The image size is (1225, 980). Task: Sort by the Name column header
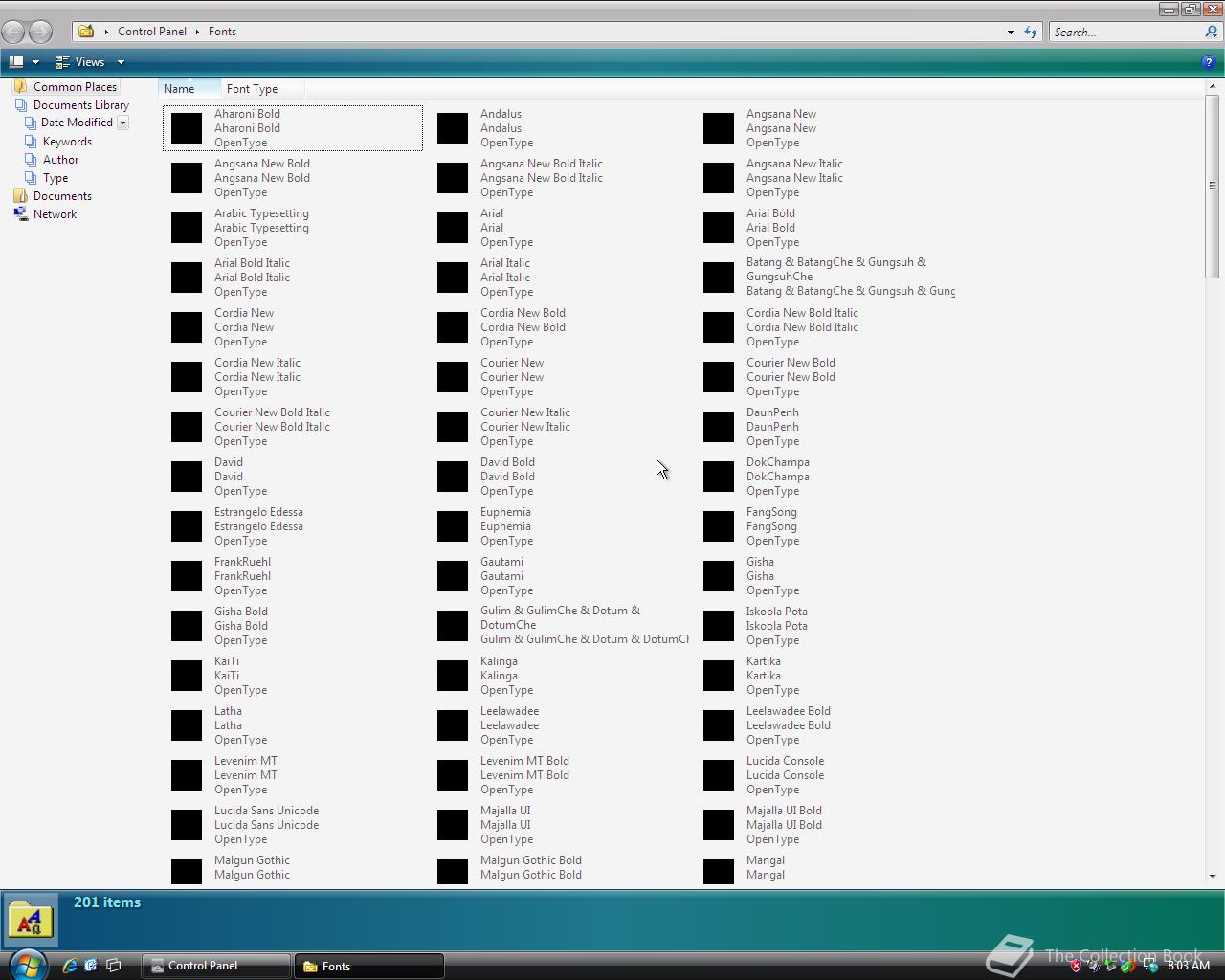[189, 89]
